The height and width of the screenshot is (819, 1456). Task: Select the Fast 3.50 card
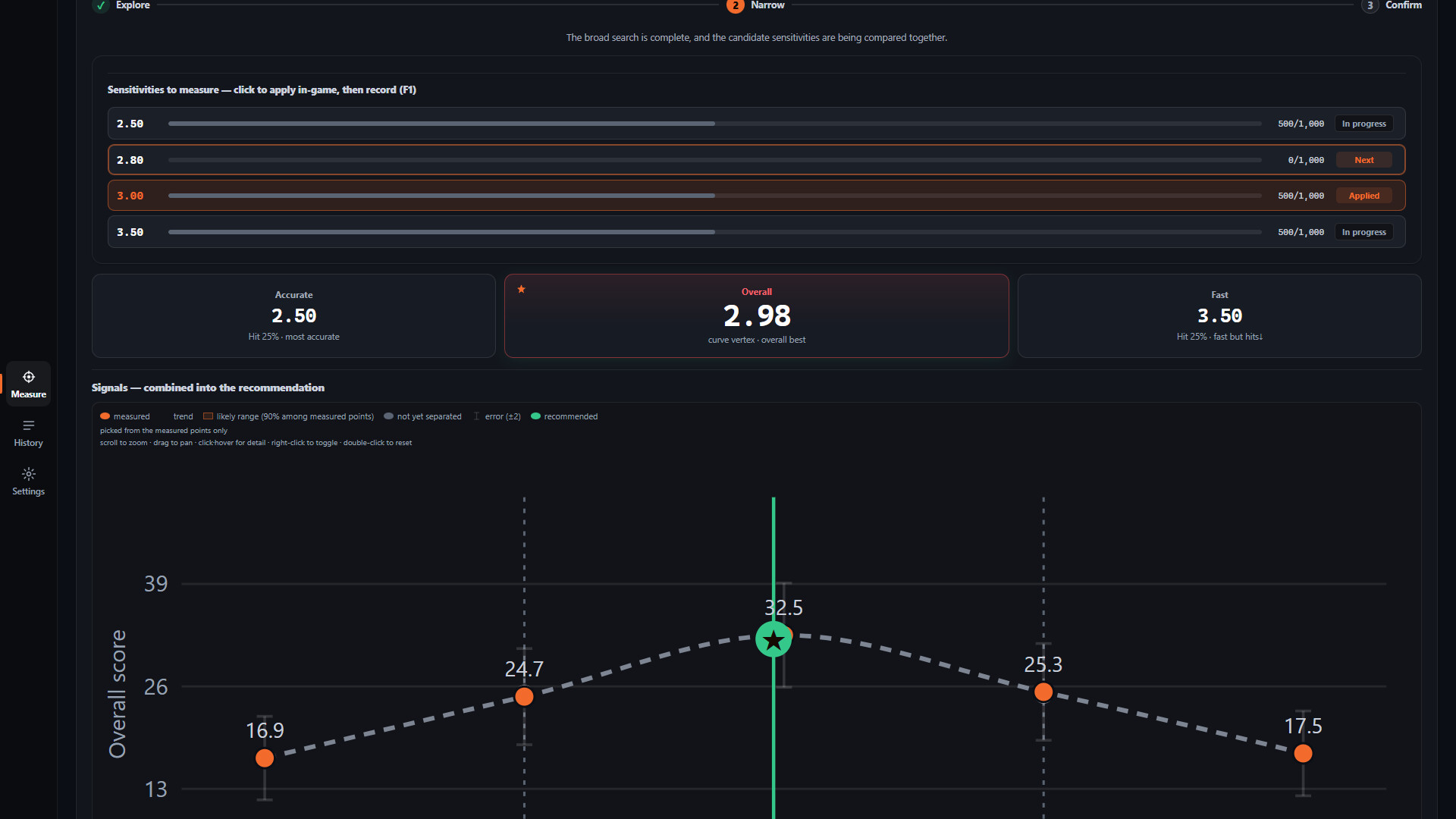point(1219,315)
